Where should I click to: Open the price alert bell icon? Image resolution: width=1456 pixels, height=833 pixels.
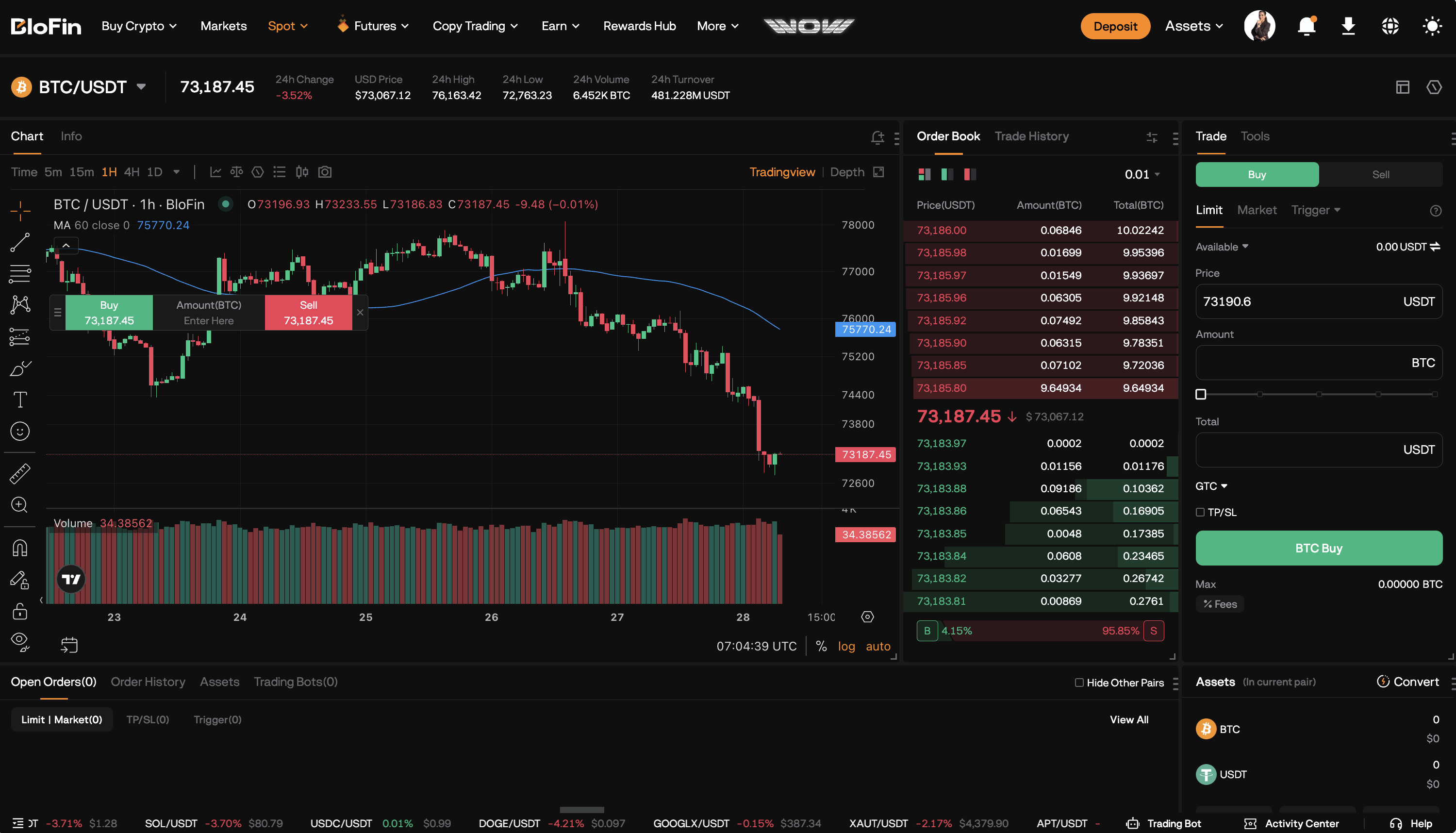coord(877,137)
